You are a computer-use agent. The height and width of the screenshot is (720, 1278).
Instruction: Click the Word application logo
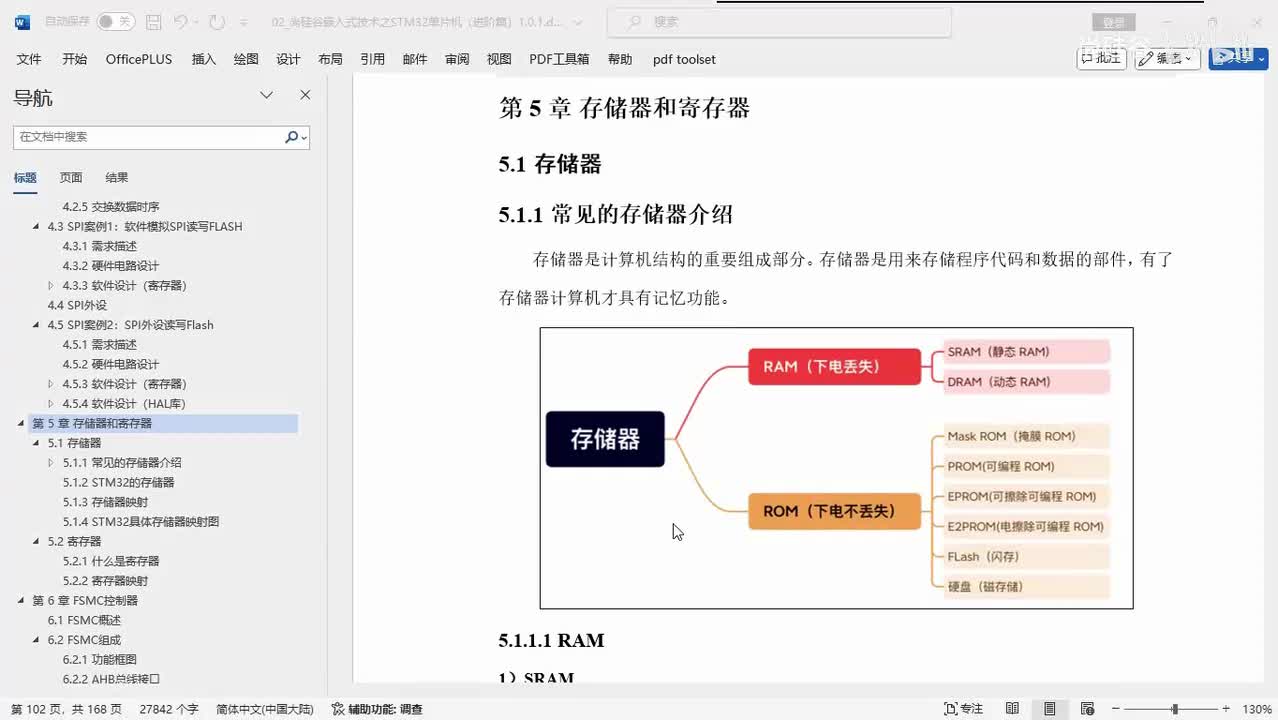[23, 21]
